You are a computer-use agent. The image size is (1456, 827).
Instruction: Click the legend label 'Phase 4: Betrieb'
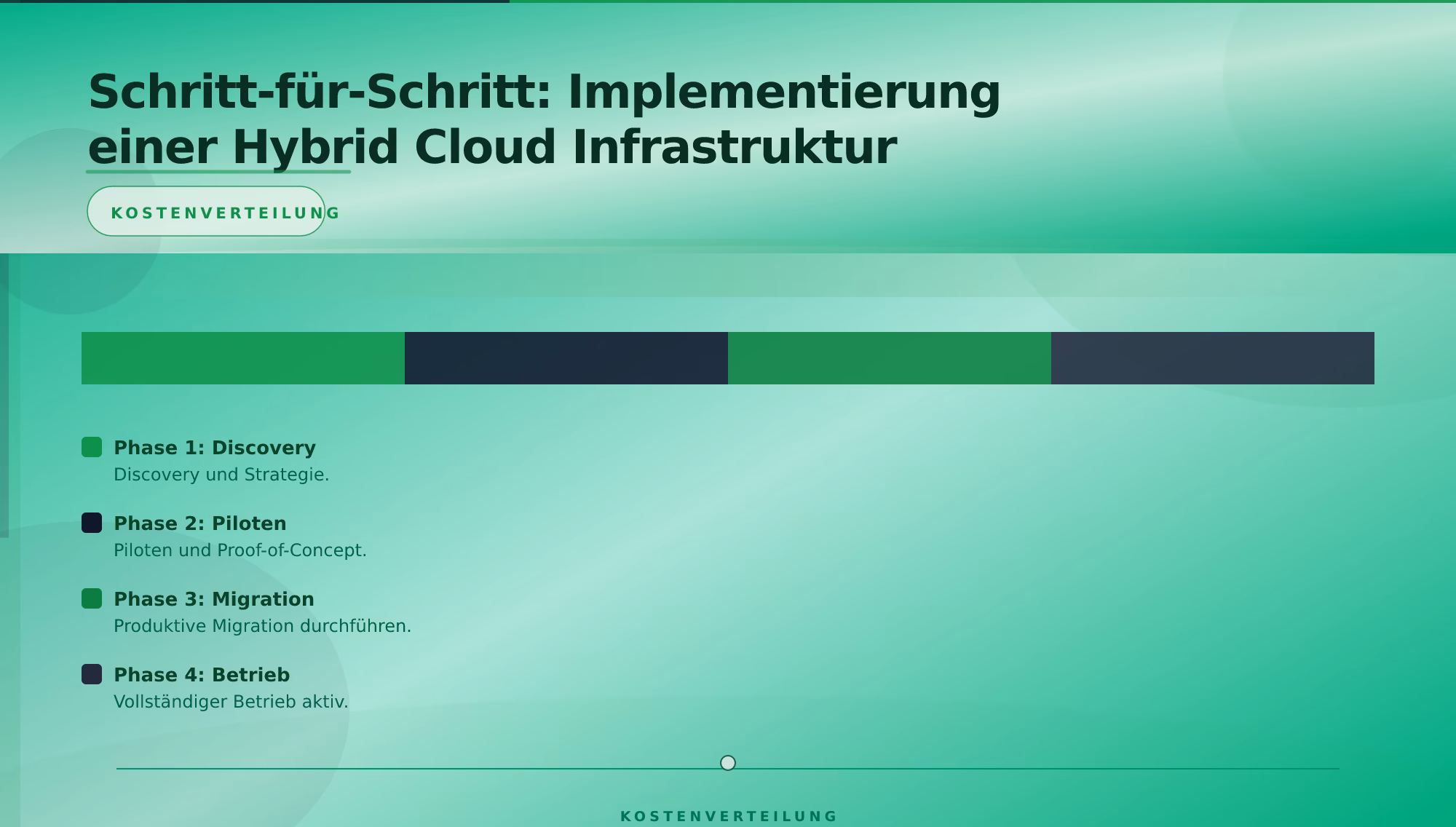(x=202, y=675)
